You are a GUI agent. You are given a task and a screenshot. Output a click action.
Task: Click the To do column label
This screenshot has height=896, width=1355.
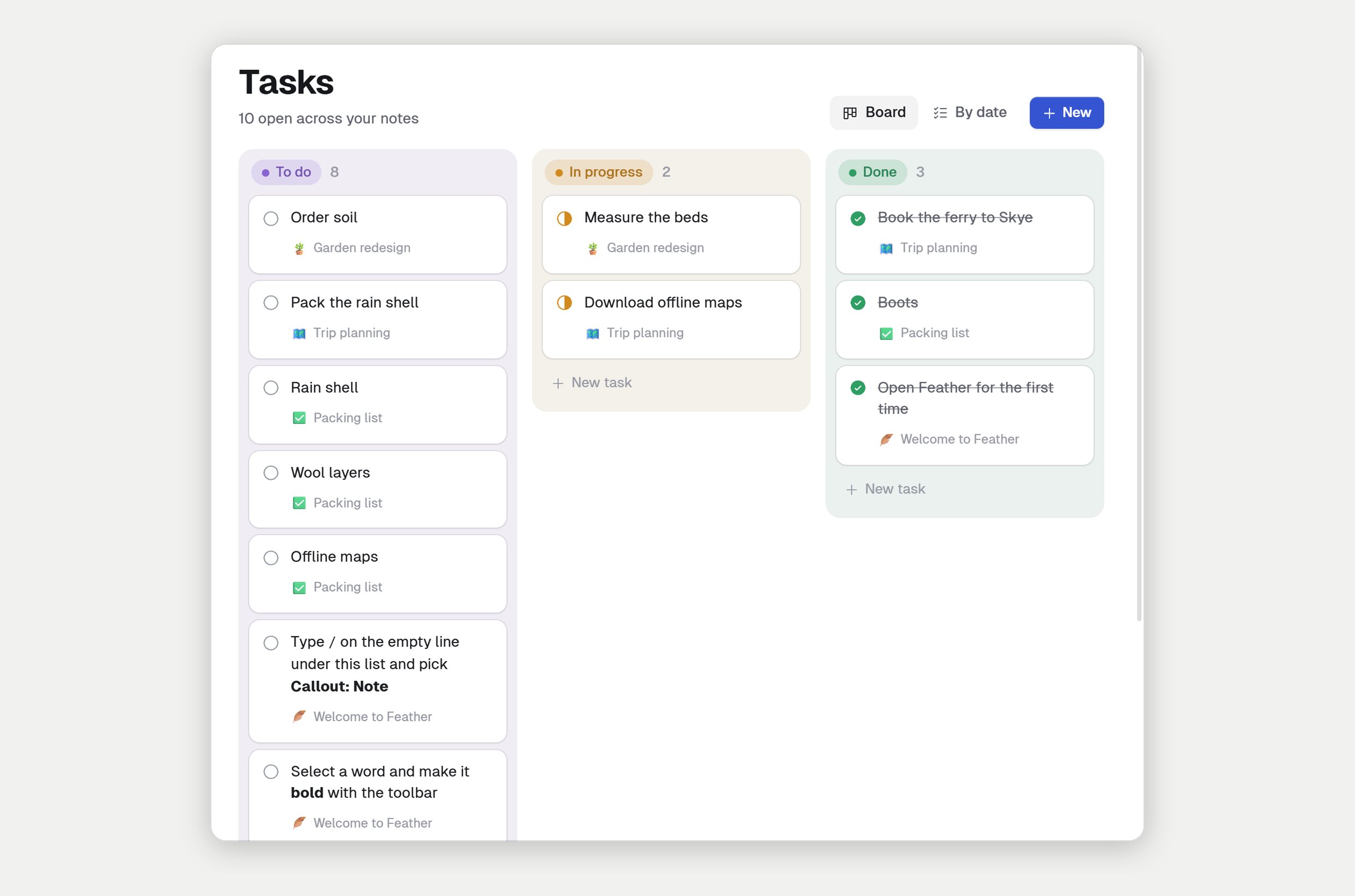[x=286, y=172]
